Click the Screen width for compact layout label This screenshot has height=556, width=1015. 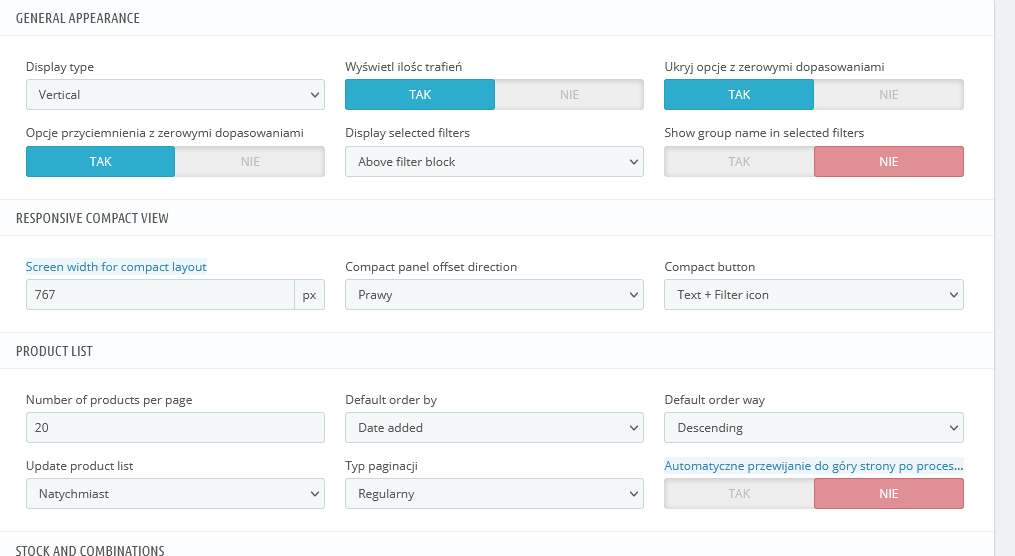[x=116, y=267]
